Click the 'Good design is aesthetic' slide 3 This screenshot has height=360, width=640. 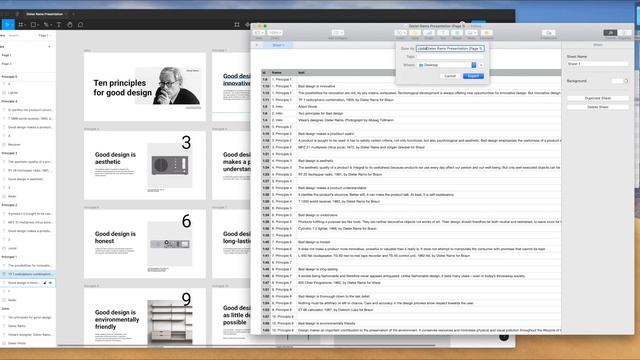[145, 165]
